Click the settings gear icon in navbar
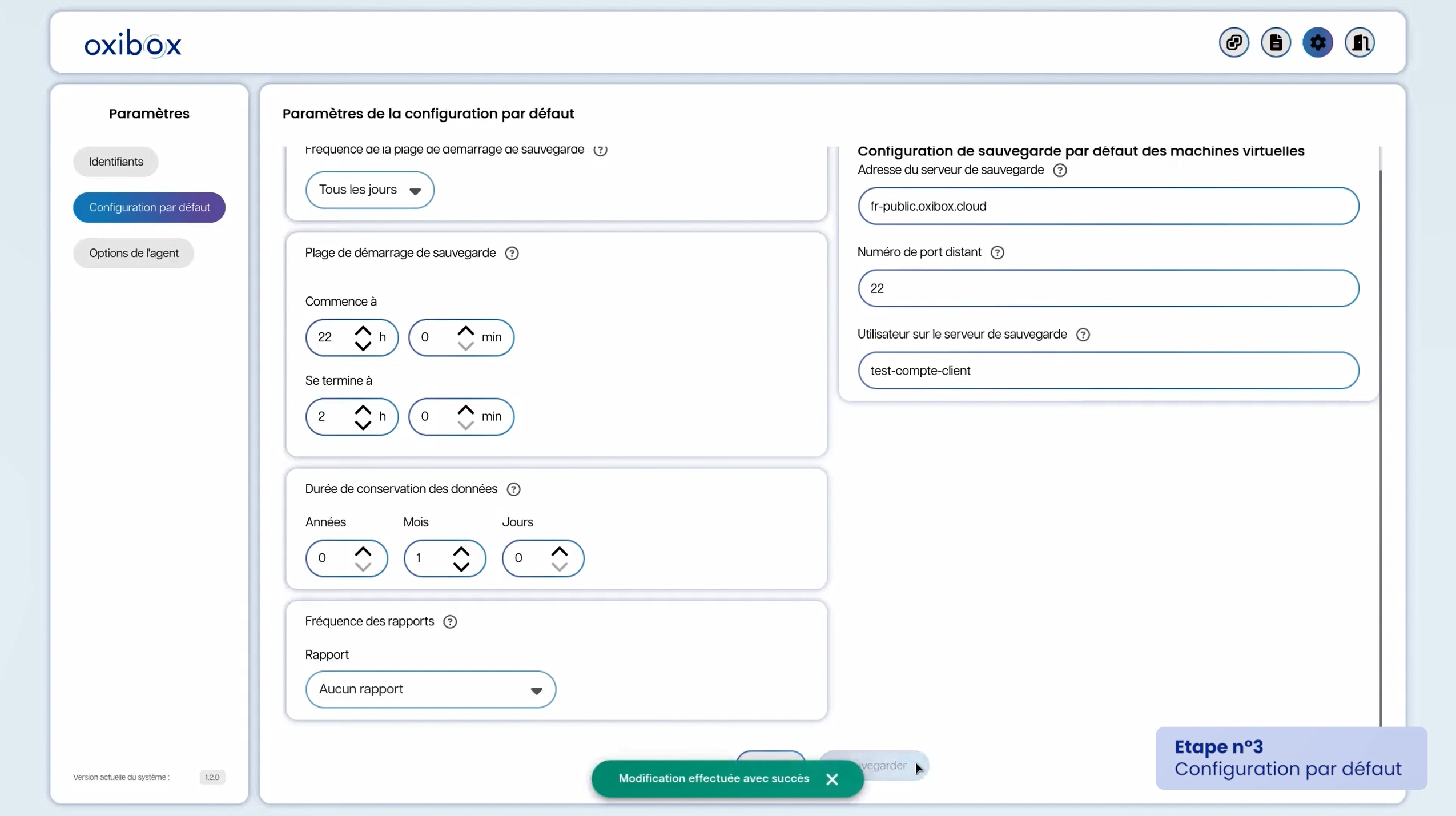The height and width of the screenshot is (816, 1456). (x=1317, y=42)
